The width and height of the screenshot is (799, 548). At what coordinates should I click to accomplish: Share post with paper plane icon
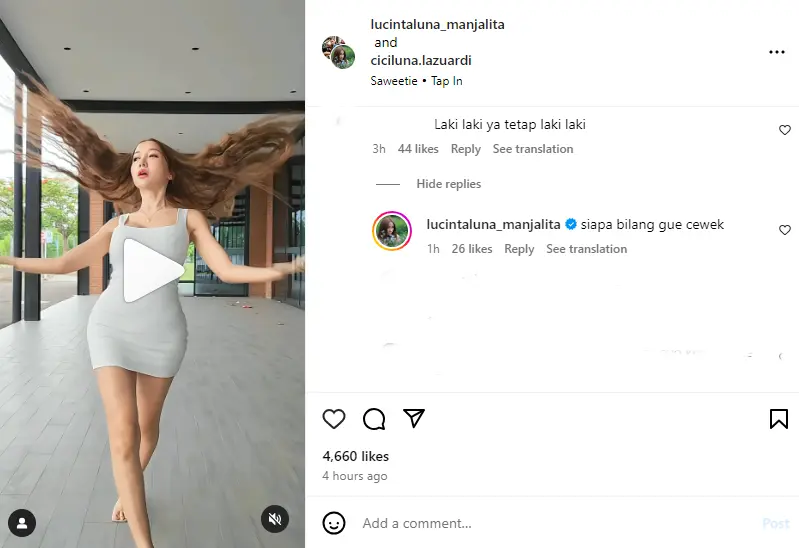point(414,418)
